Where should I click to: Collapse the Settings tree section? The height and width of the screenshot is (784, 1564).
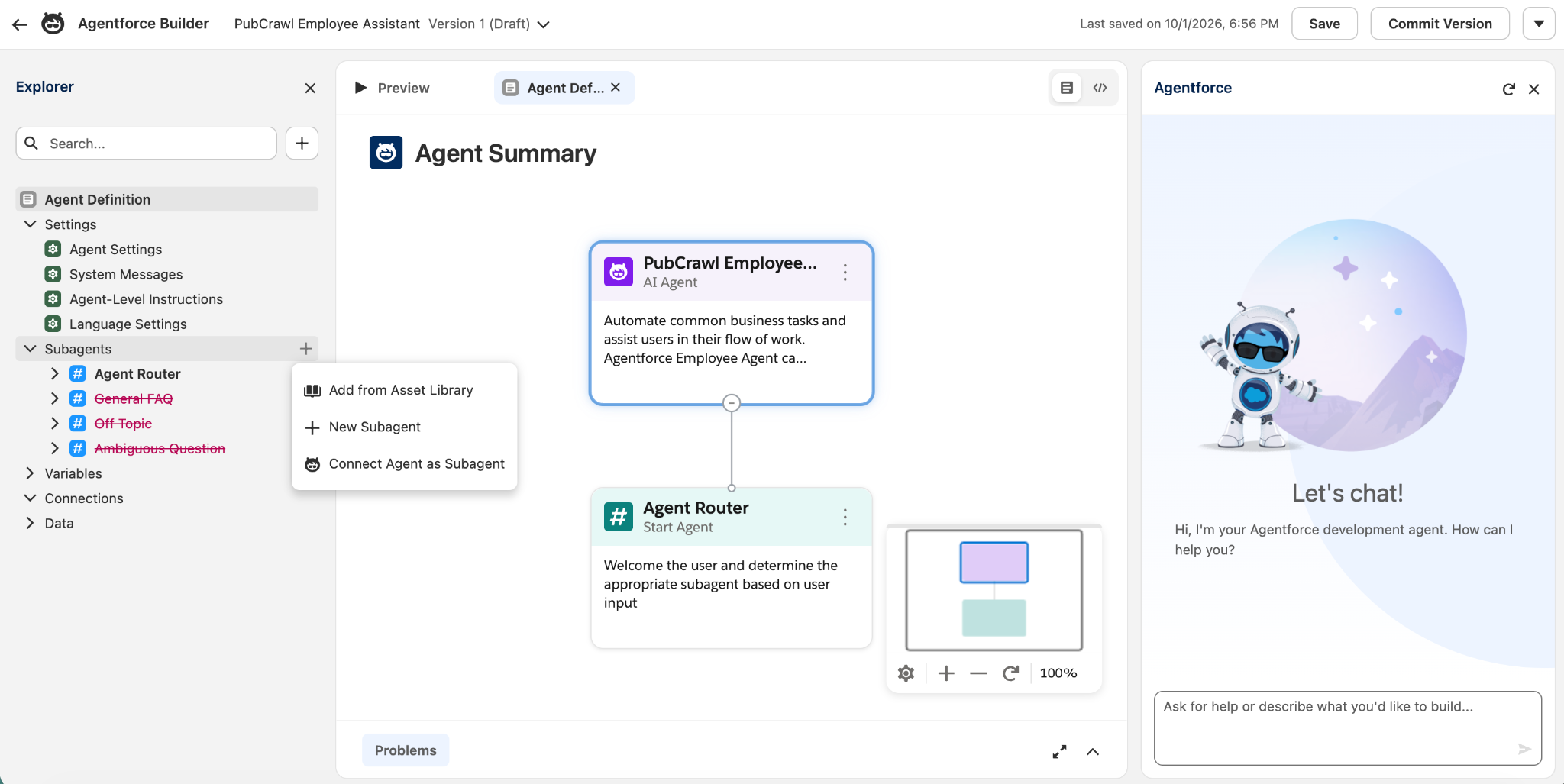coord(31,224)
